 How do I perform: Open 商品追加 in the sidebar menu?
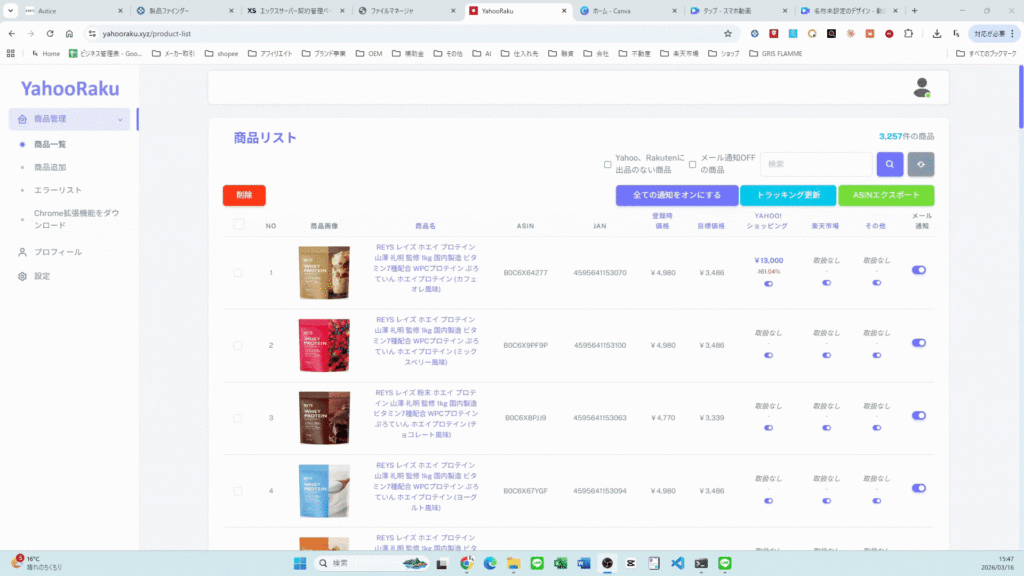click(50, 167)
